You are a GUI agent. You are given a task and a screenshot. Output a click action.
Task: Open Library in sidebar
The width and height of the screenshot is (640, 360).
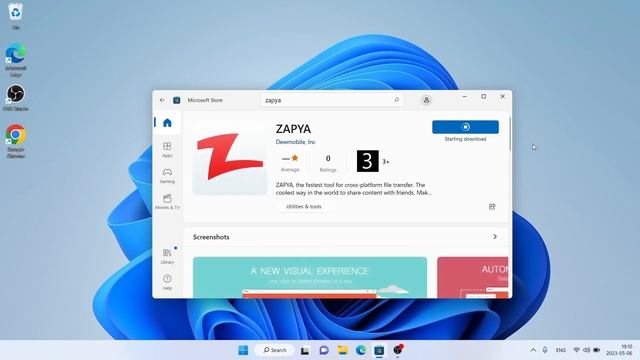(167, 256)
